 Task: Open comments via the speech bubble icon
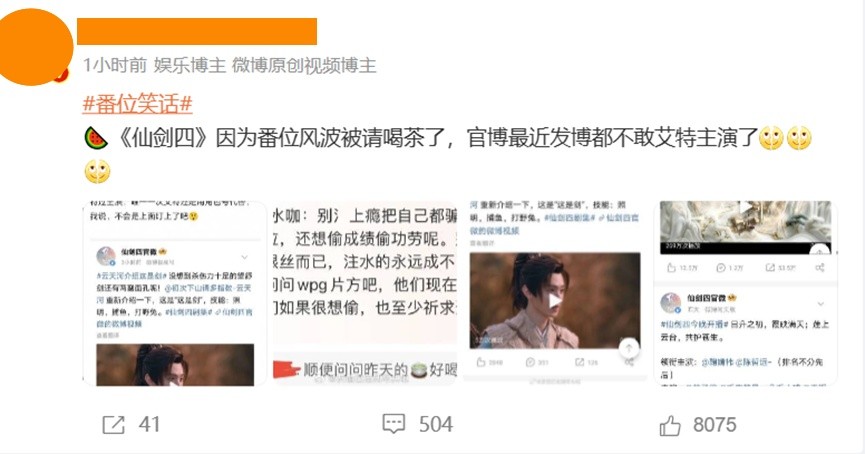pos(393,424)
